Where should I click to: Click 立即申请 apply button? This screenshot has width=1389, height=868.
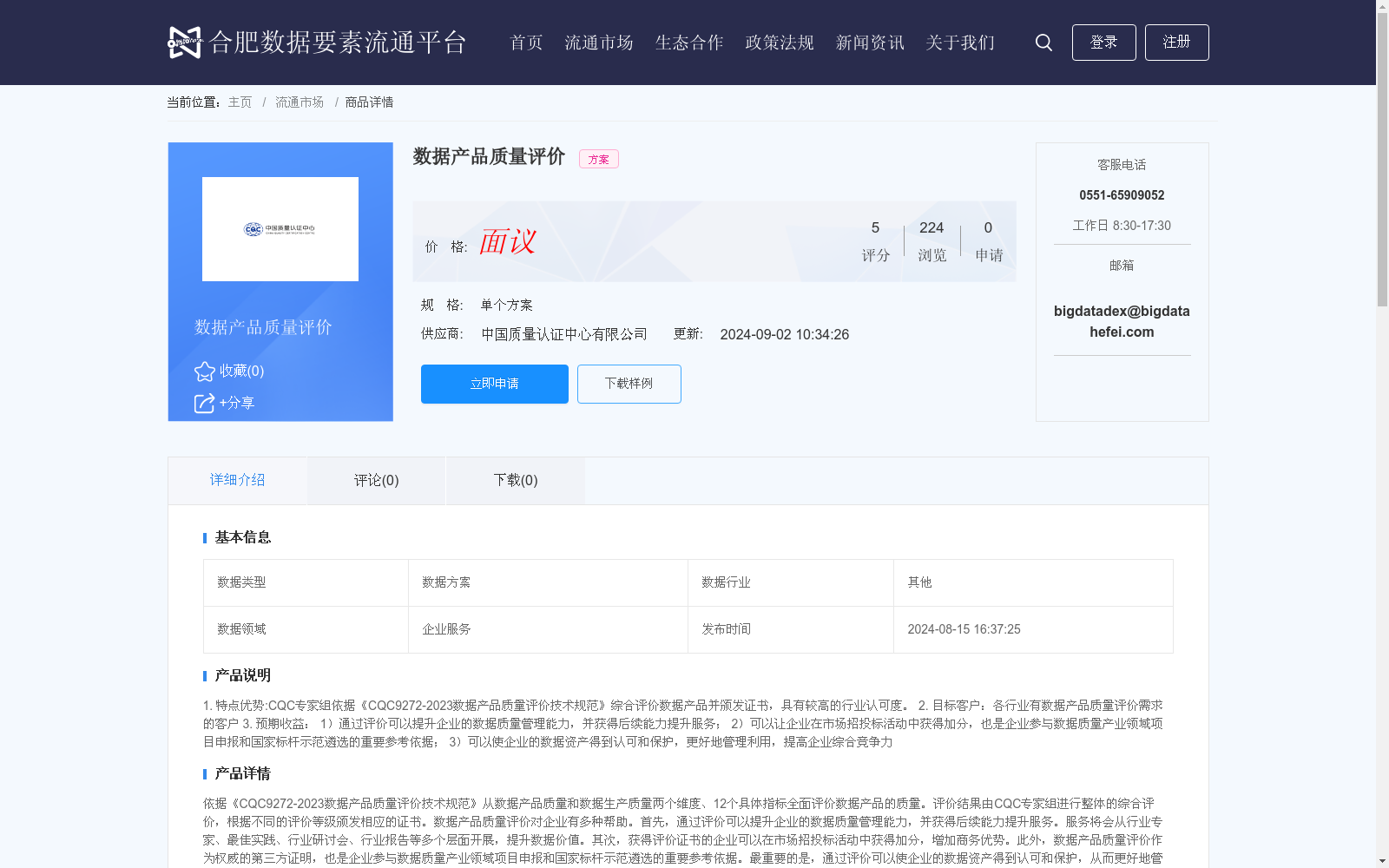coord(495,384)
